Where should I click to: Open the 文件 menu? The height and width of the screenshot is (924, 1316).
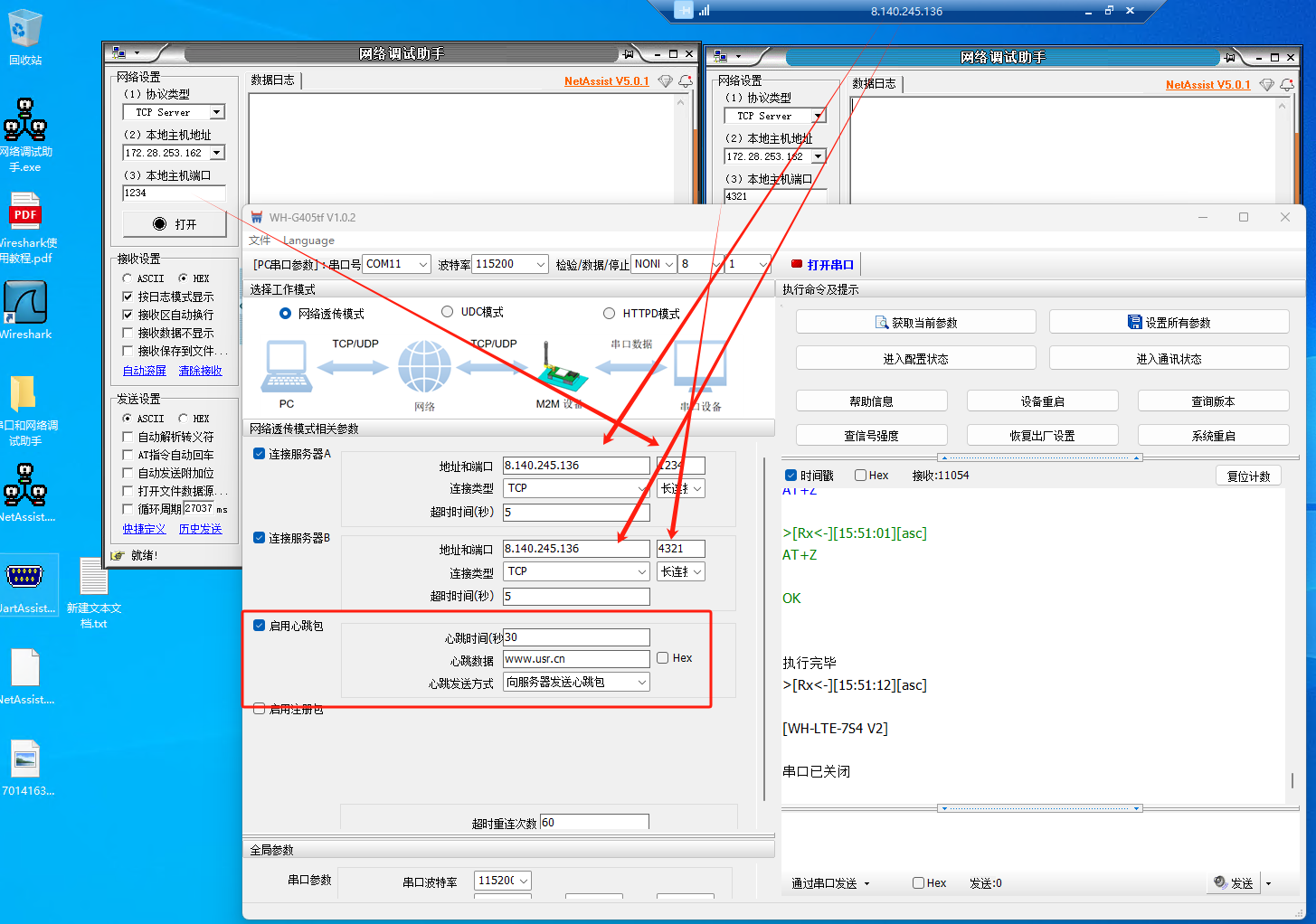260,240
